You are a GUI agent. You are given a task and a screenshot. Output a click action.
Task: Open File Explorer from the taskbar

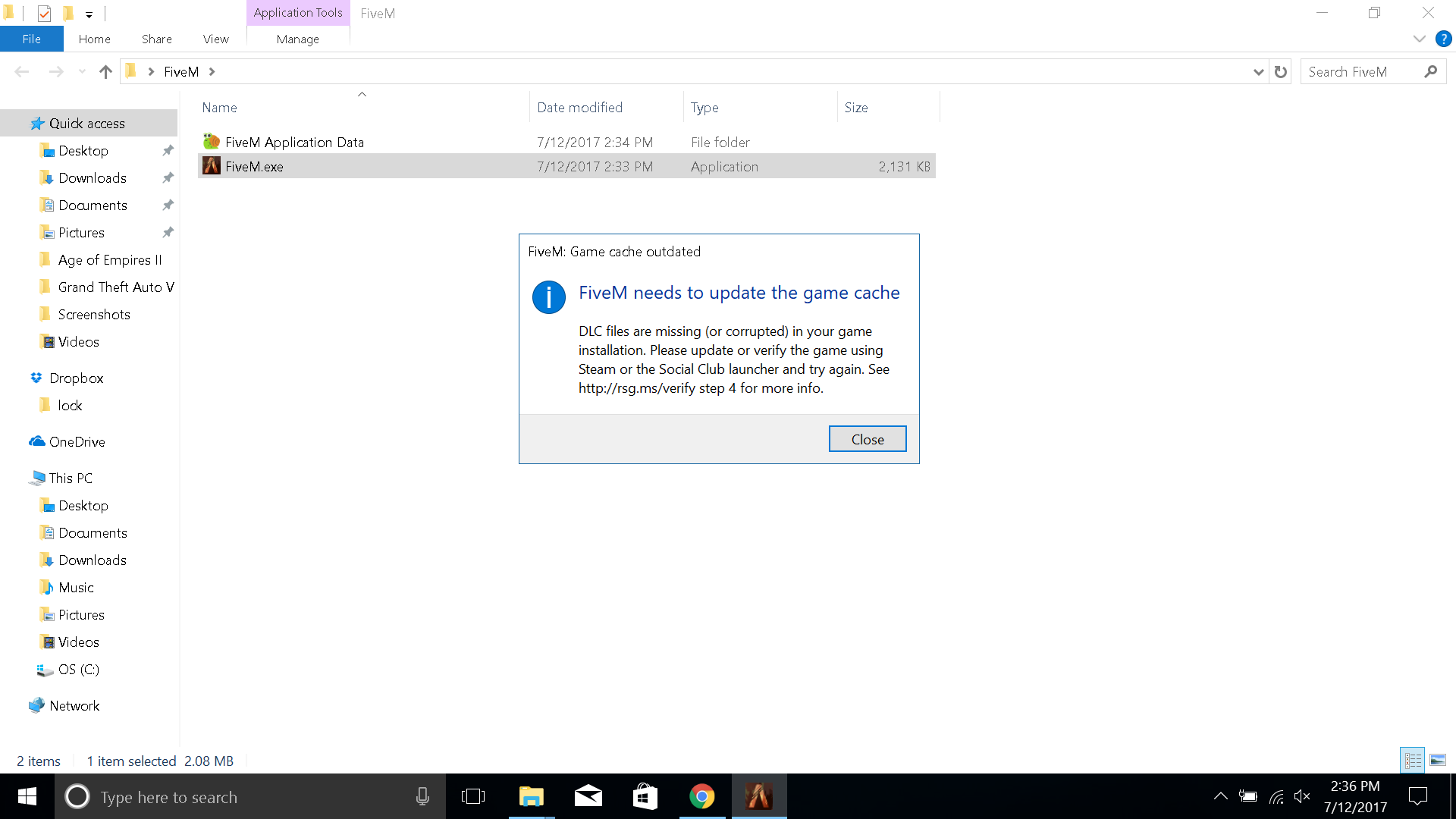tap(531, 796)
